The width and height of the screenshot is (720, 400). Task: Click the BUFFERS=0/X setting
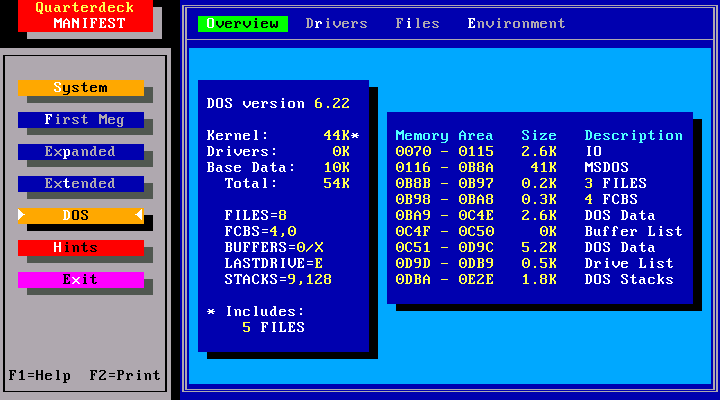[274, 248]
